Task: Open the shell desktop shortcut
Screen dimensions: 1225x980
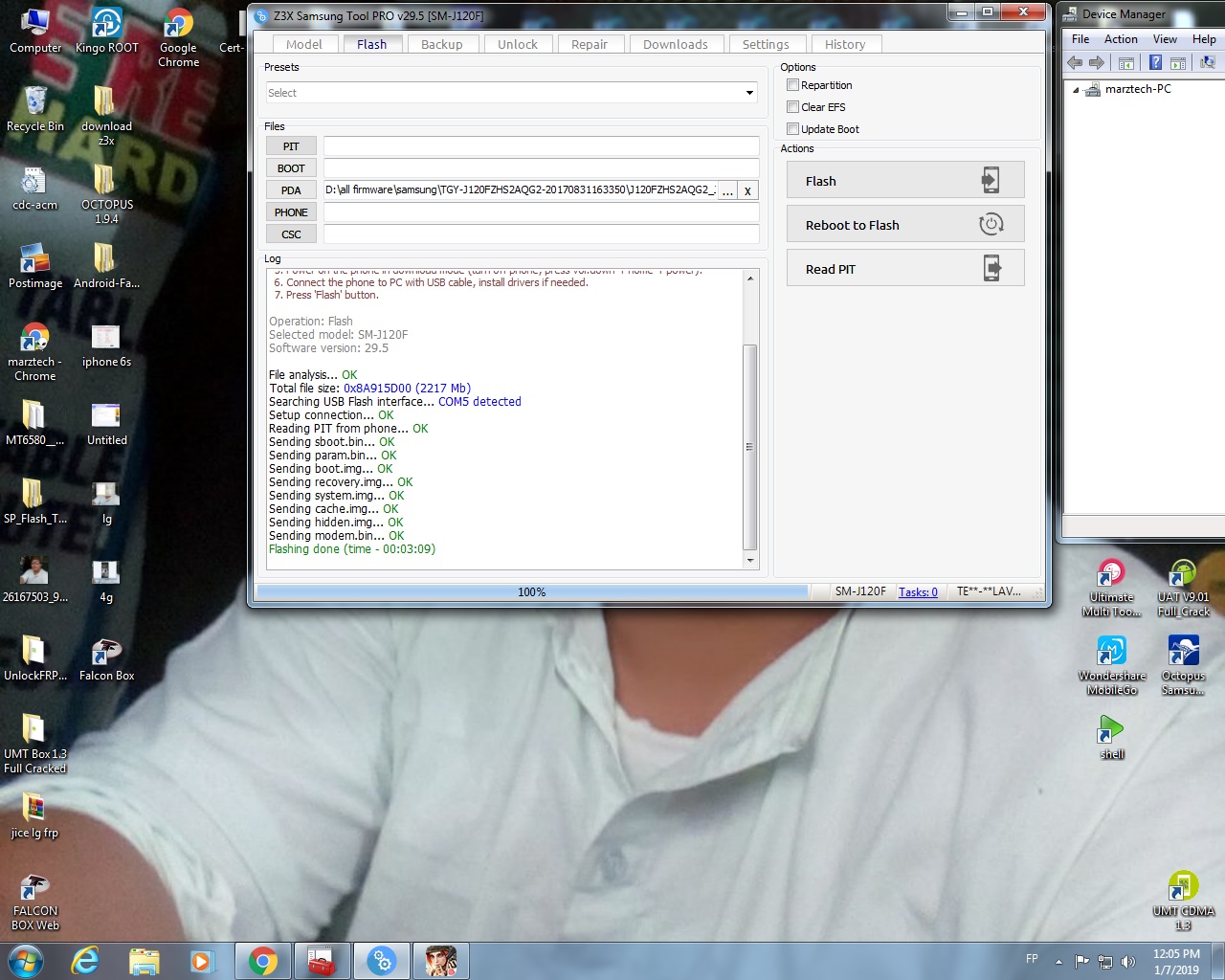Action: tap(1111, 738)
